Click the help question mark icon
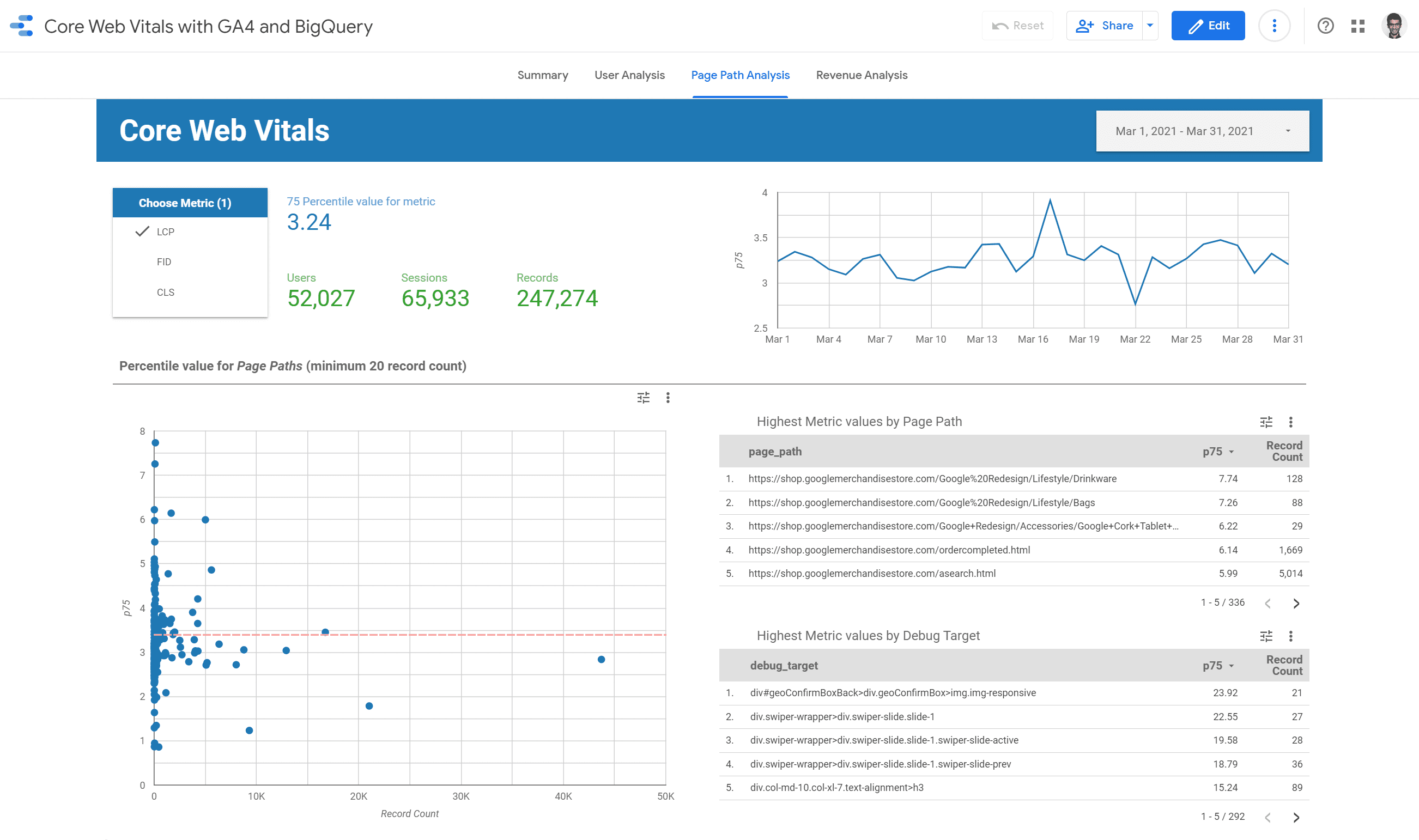The height and width of the screenshot is (840, 1419). 1326,25
